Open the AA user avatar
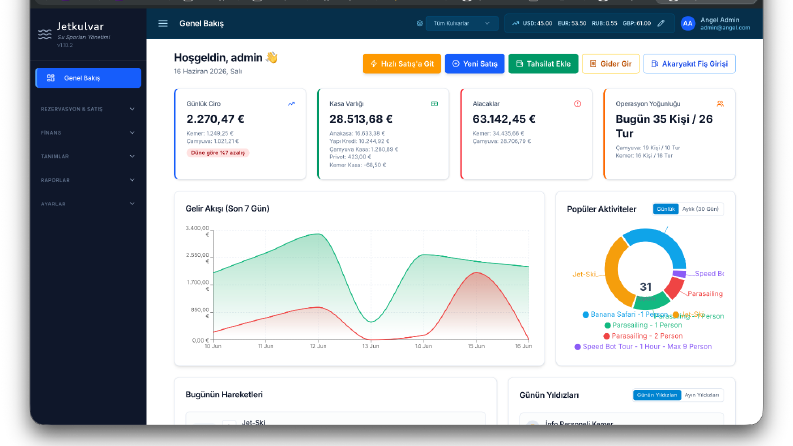Image resolution: width=793 pixels, height=446 pixels. point(688,23)
